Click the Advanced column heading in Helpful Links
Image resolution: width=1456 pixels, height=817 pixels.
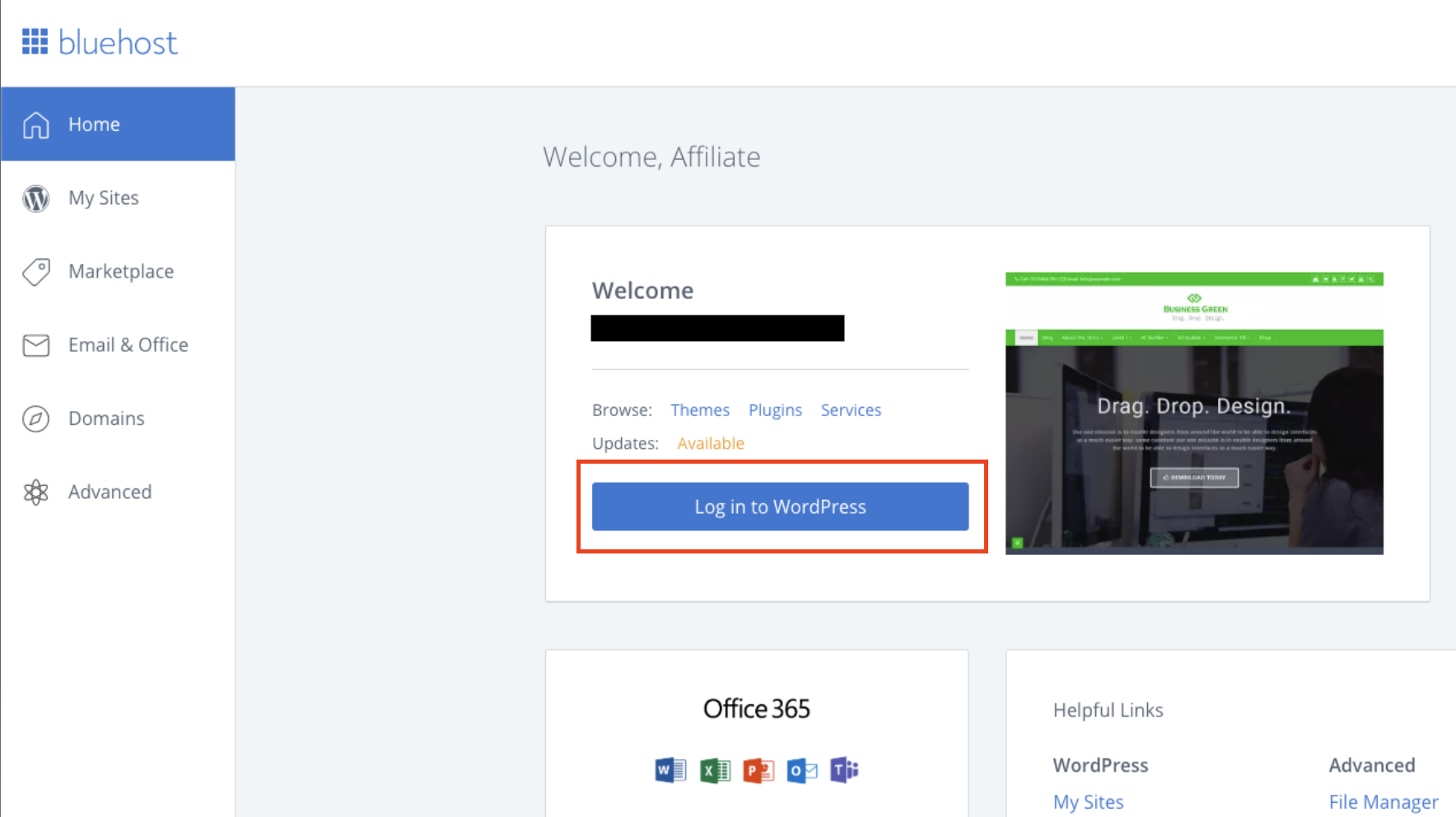point(1372,765)
